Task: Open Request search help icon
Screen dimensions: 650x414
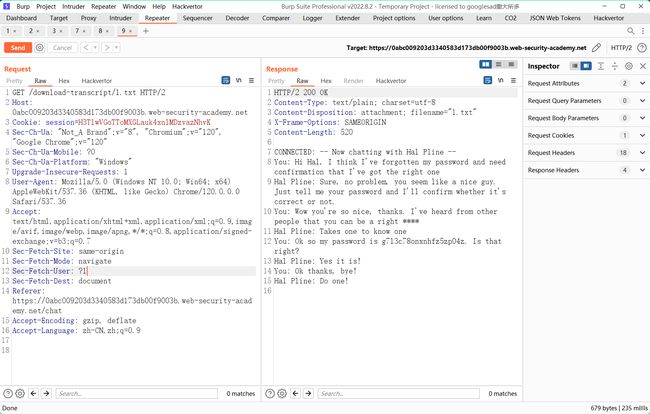Action: point(7,393)
